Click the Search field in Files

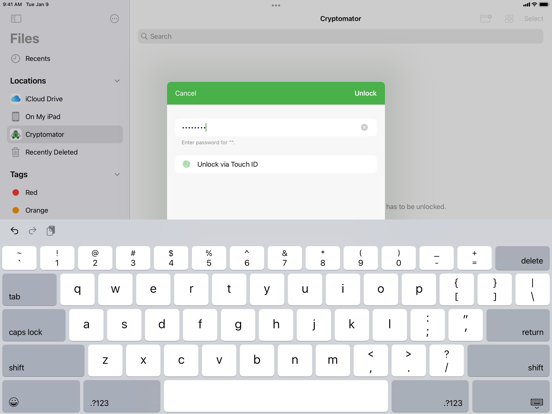[x=340, y=36]
